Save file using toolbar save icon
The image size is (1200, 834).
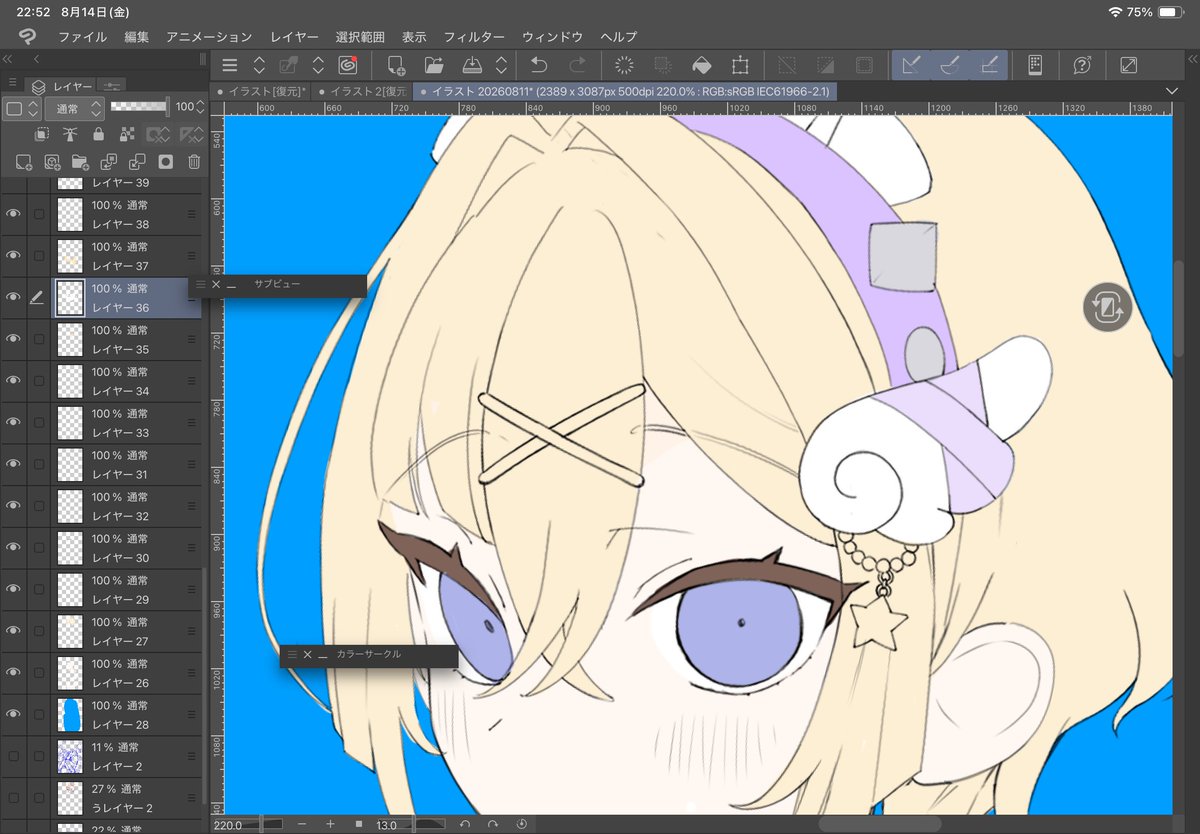(x=474, y=66)
